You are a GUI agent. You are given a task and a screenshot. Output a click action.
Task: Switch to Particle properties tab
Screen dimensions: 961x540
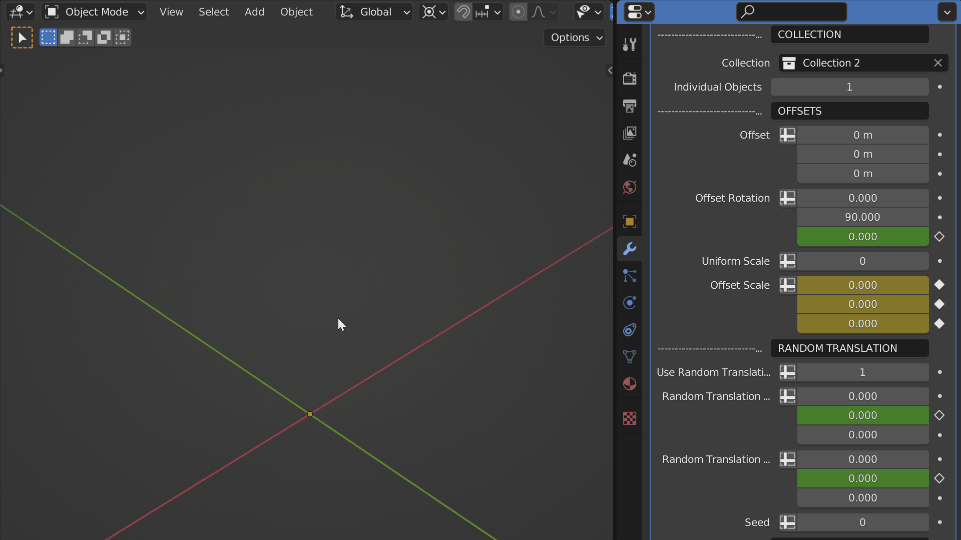tap(629, 275)
